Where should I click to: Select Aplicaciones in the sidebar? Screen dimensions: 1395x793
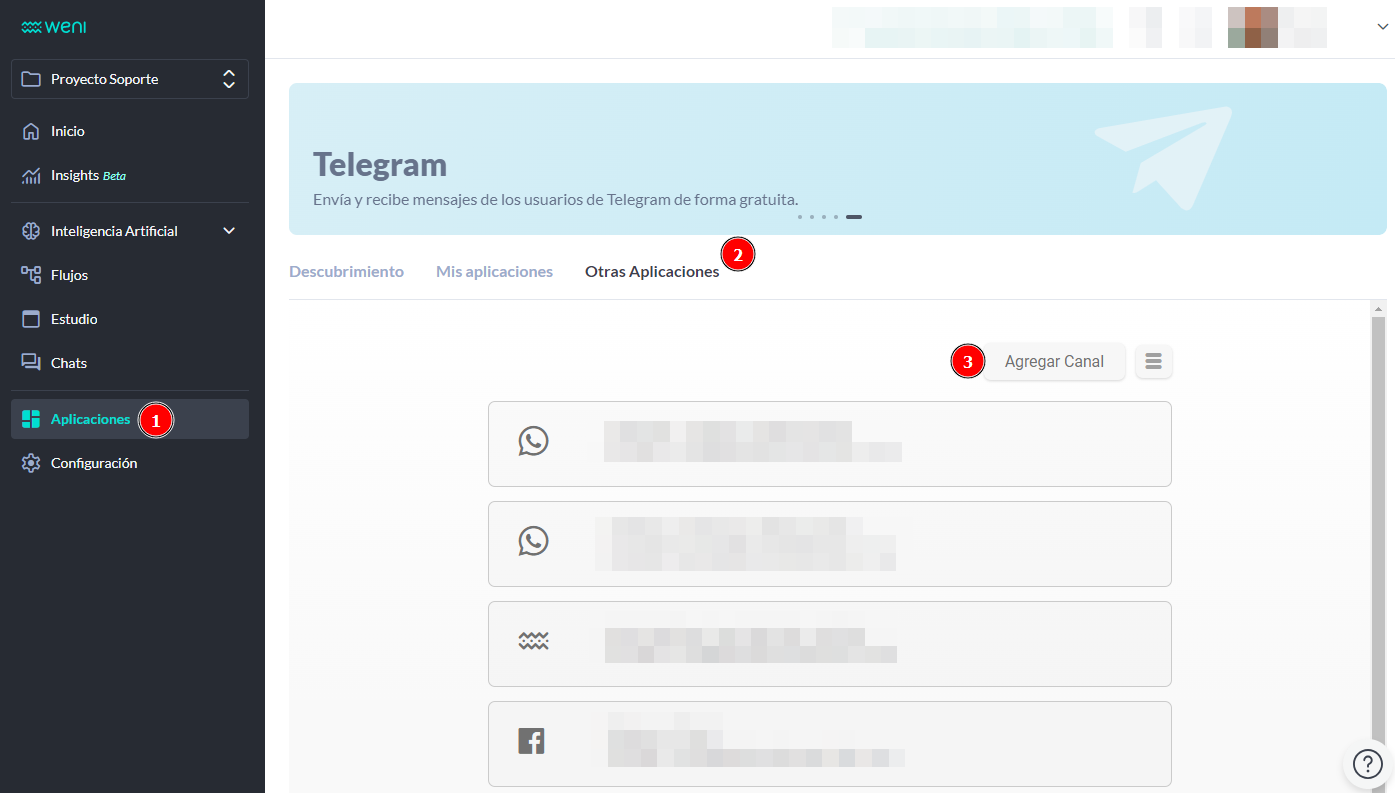(130, 419)
